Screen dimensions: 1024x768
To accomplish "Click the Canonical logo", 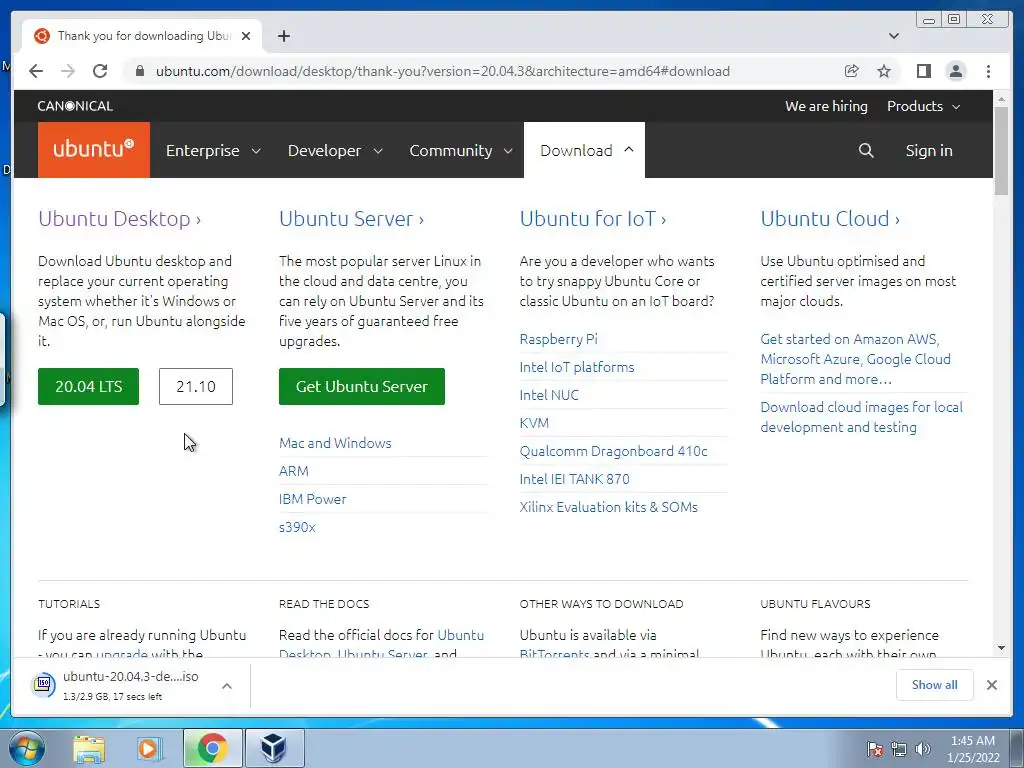I will tap(75, 106).
